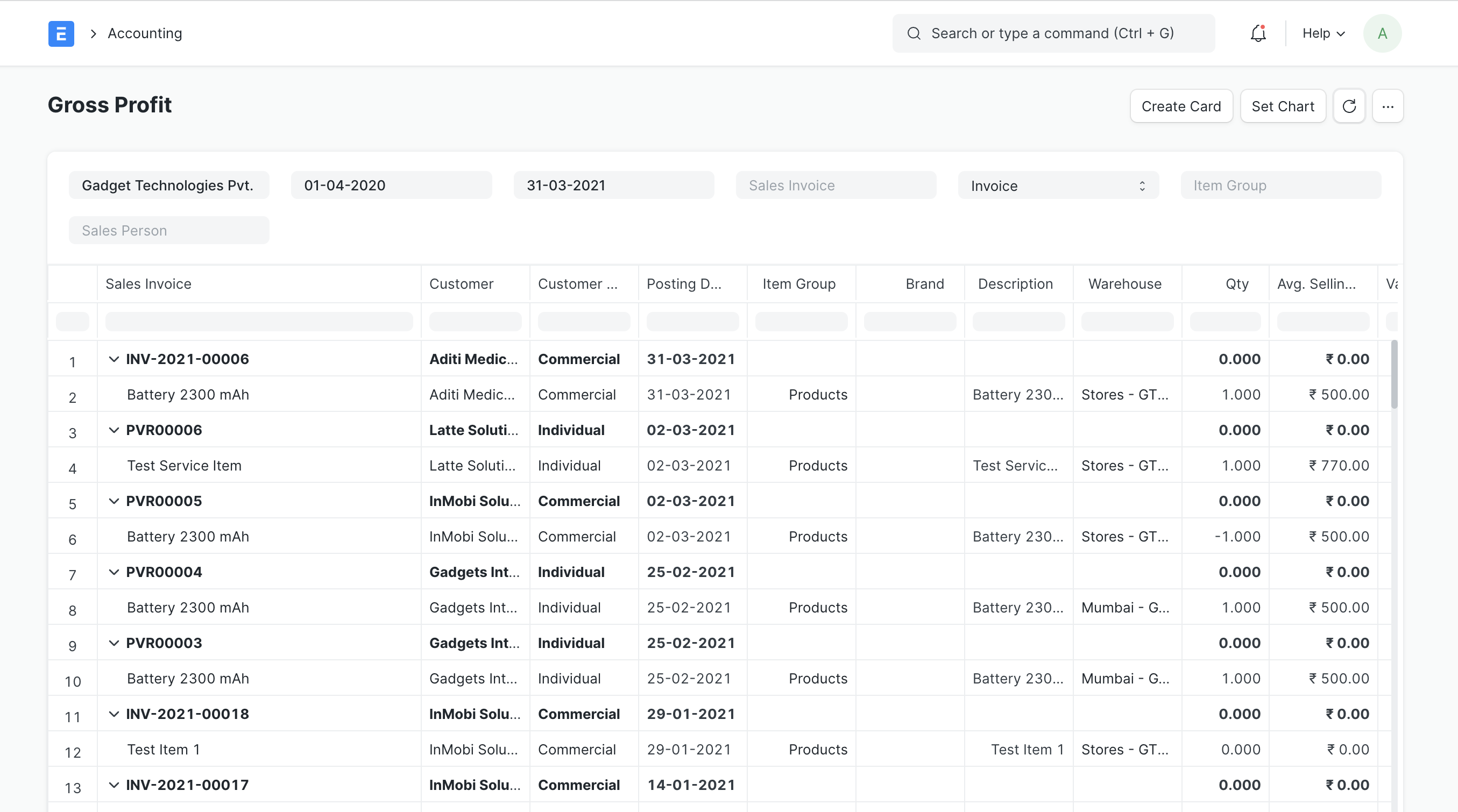The image size is (1458, 812).
Task: Navigate to Accounting via breadcrumb
Action: [x=145, y=33]
